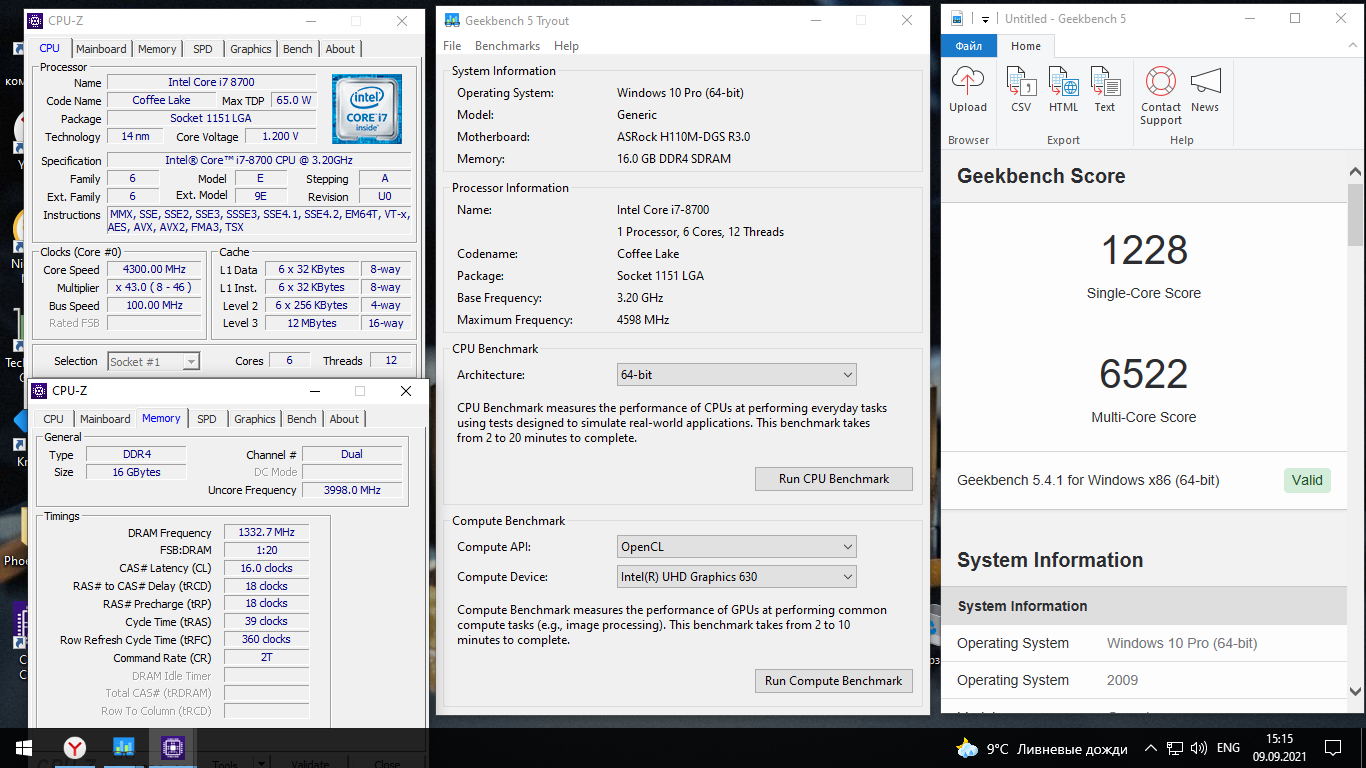This screenshot has height=768, width=1366.
Task: Click the Geekbench 5 document icon in title bar
Action: 957,18
